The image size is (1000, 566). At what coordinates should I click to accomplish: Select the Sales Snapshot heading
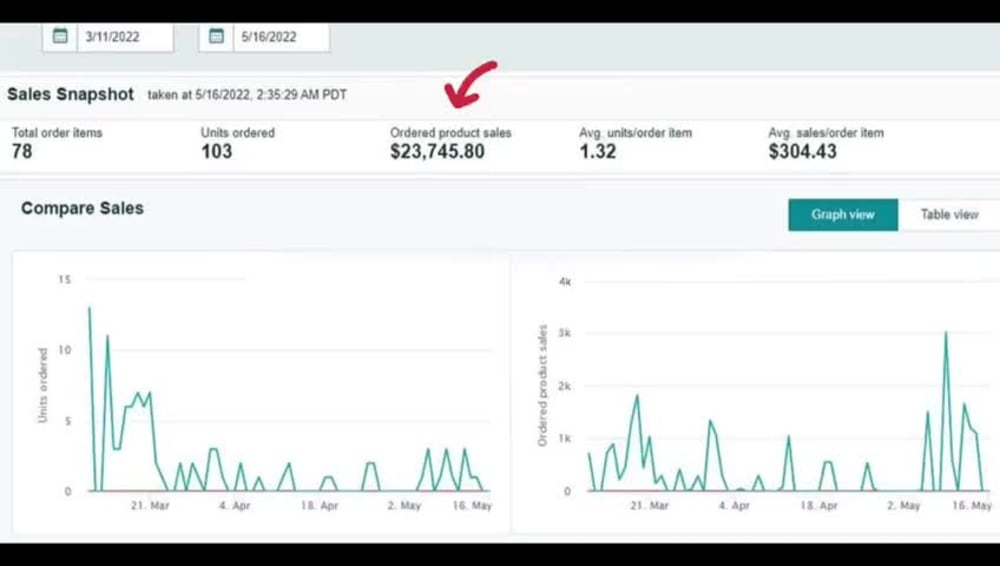coord(70,94)
